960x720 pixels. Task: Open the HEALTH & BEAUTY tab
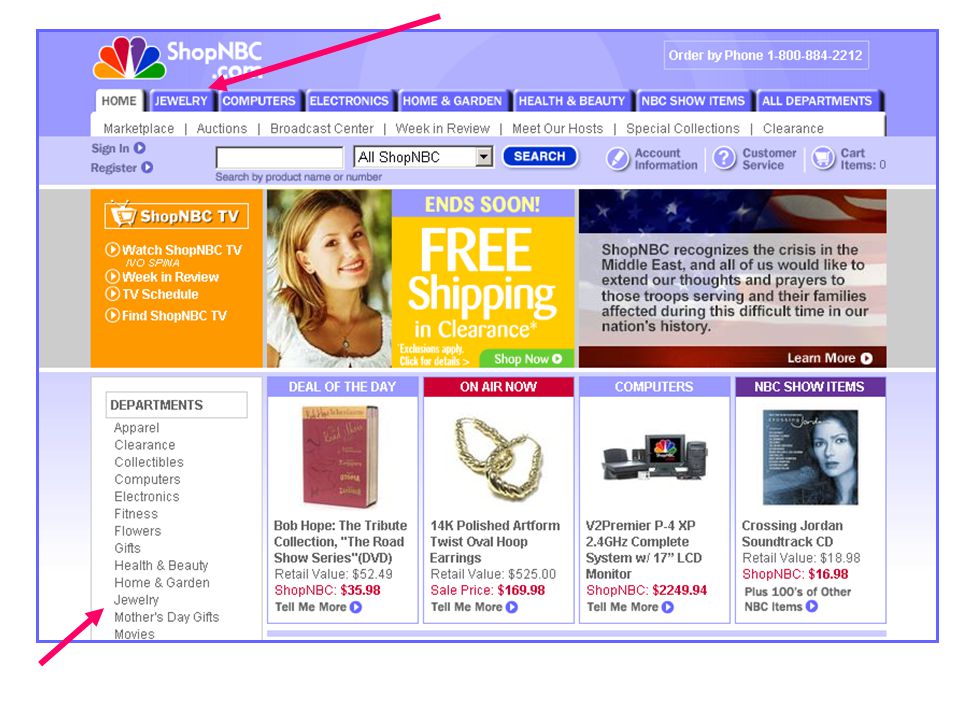pos(572,101)
